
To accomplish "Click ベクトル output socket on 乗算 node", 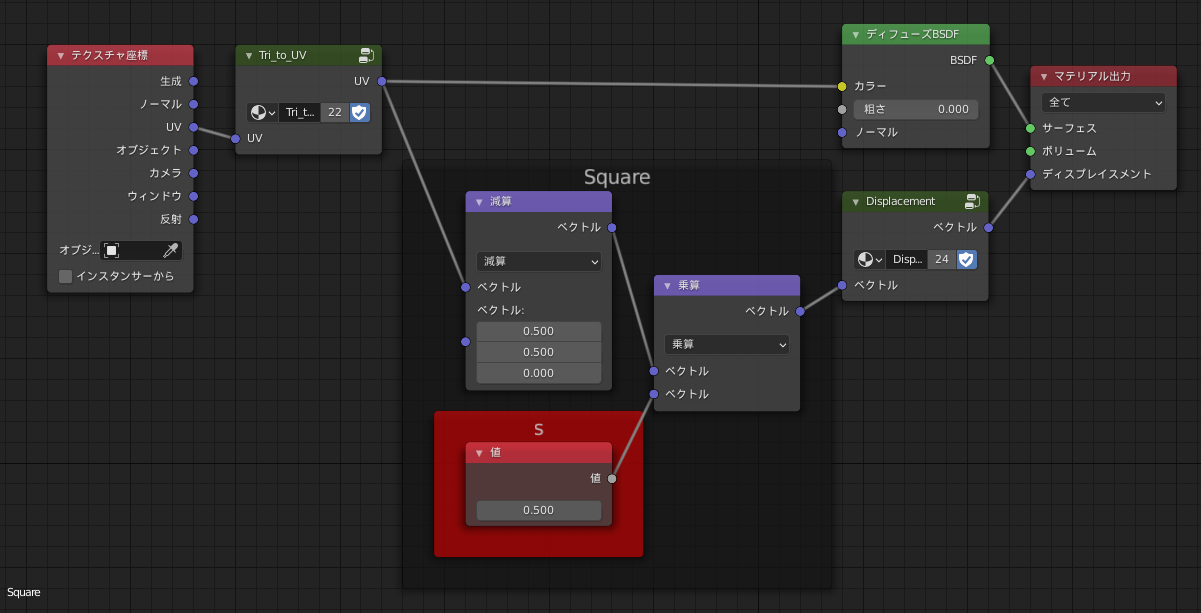I will [800, 311].
